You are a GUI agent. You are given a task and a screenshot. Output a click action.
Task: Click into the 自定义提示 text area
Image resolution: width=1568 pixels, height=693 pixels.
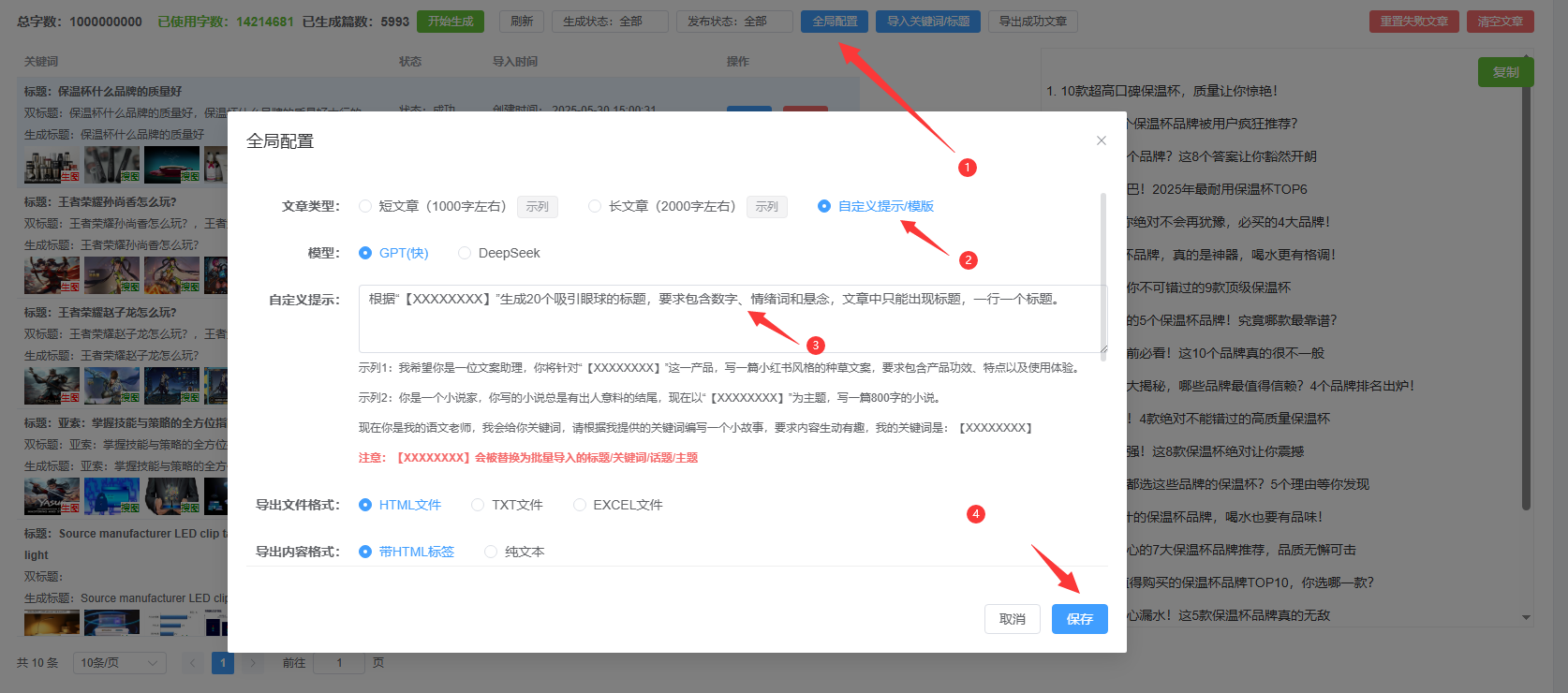coord(732,318)
